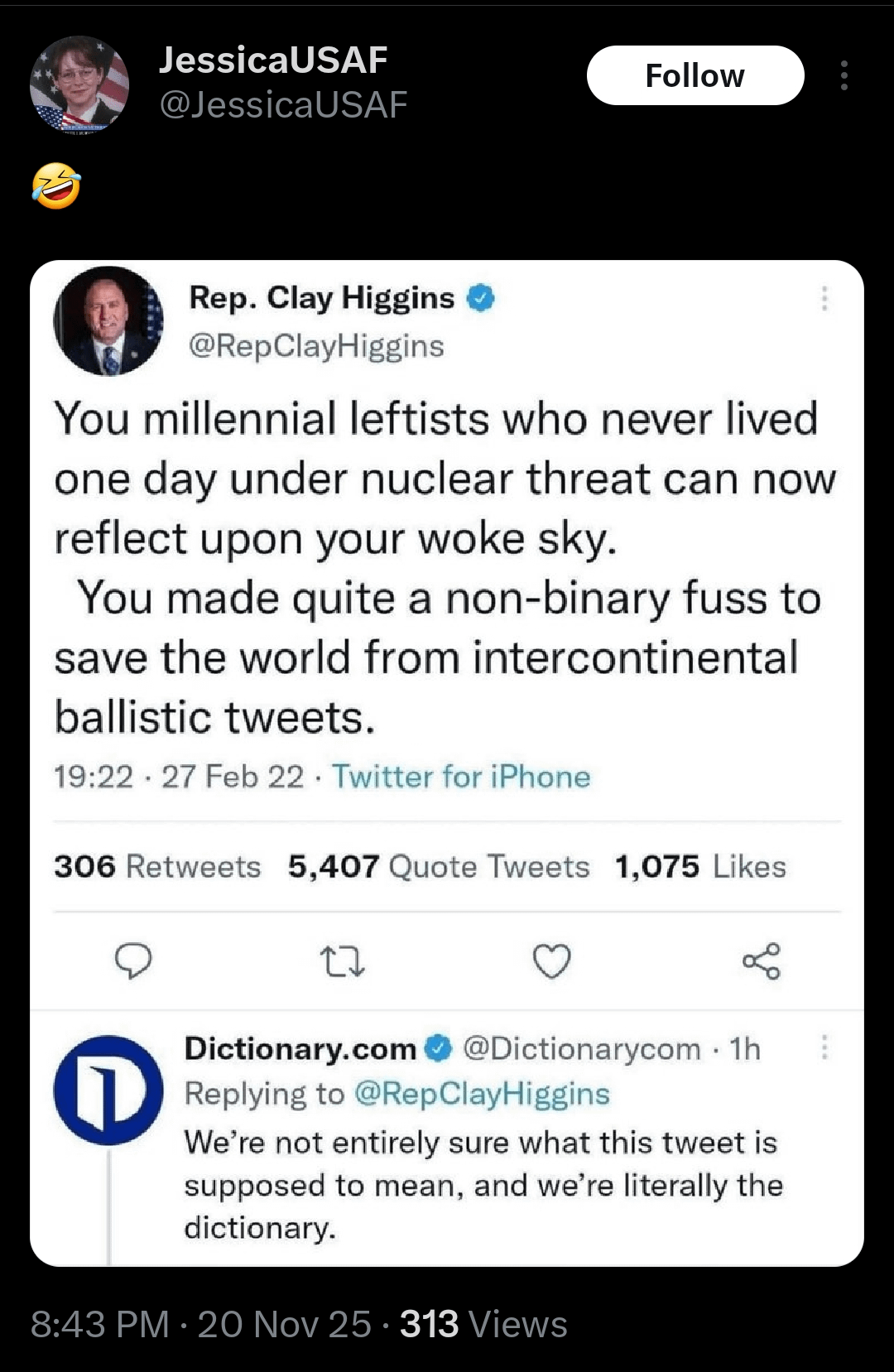The height and width of the screenshot is (1372, 894).
Task: Show the 1,075 Likes list
Action: pyautogui.click(x=700, y=866)
